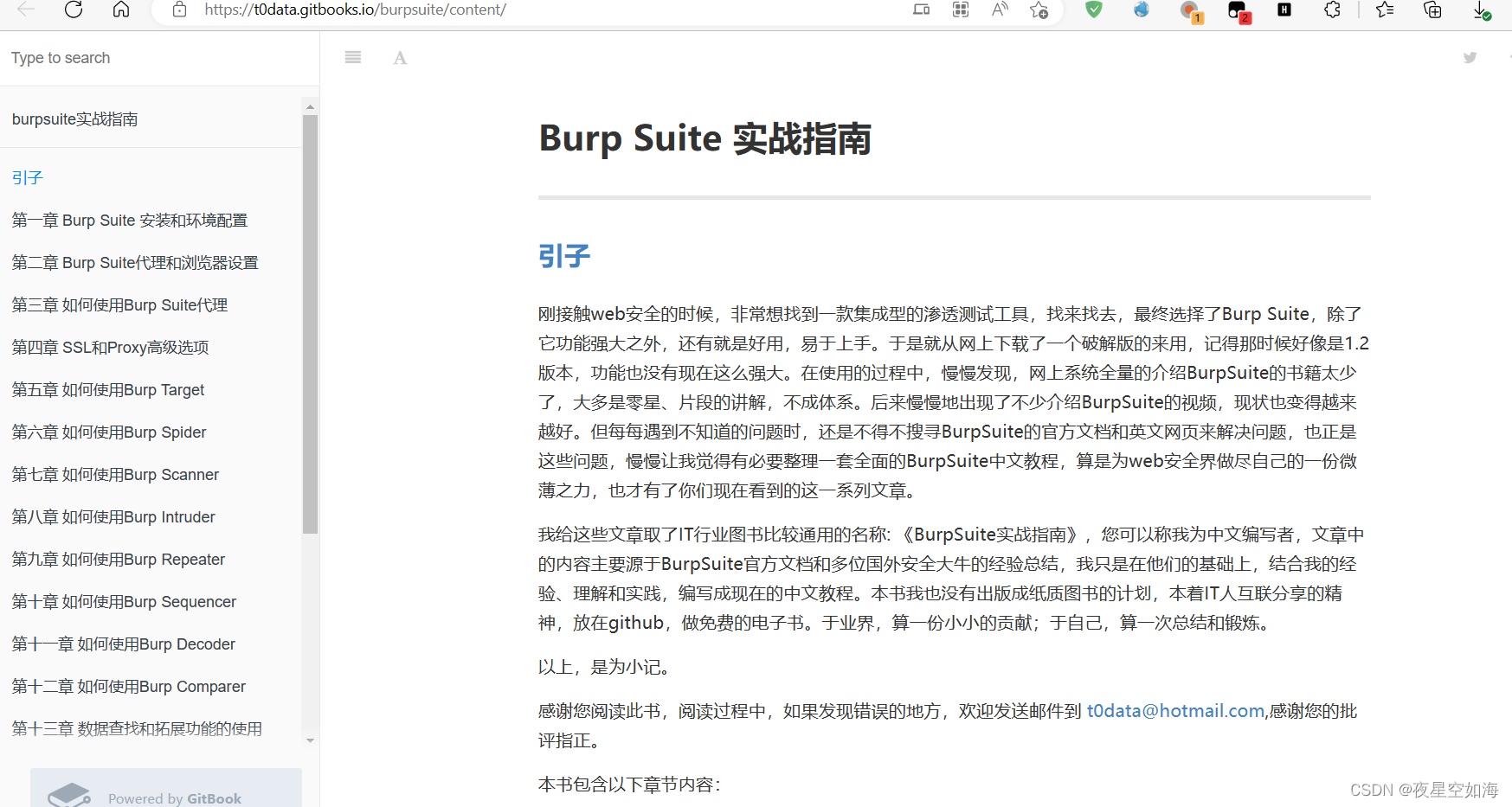Viewport: 1512px width, 807px height.
Task: Click the sidebar scrollbar up arrow
Action: pyautogui.click(x=310, y=107)
